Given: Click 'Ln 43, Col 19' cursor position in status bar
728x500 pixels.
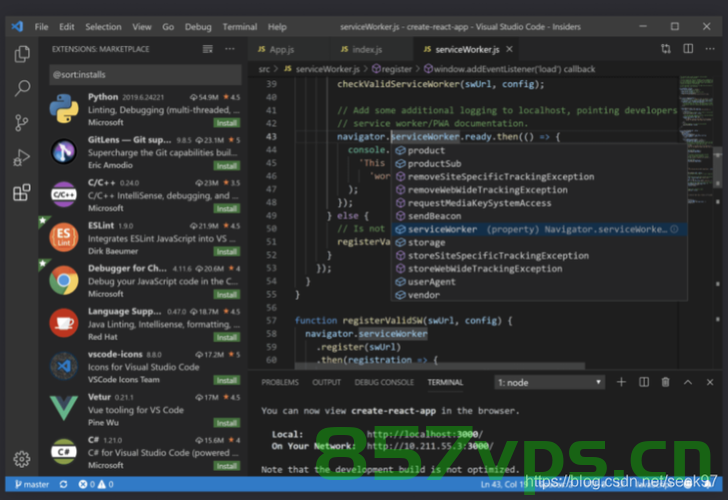Looking at the screenshot, I should pyautogui.click(x=503, y=484).
